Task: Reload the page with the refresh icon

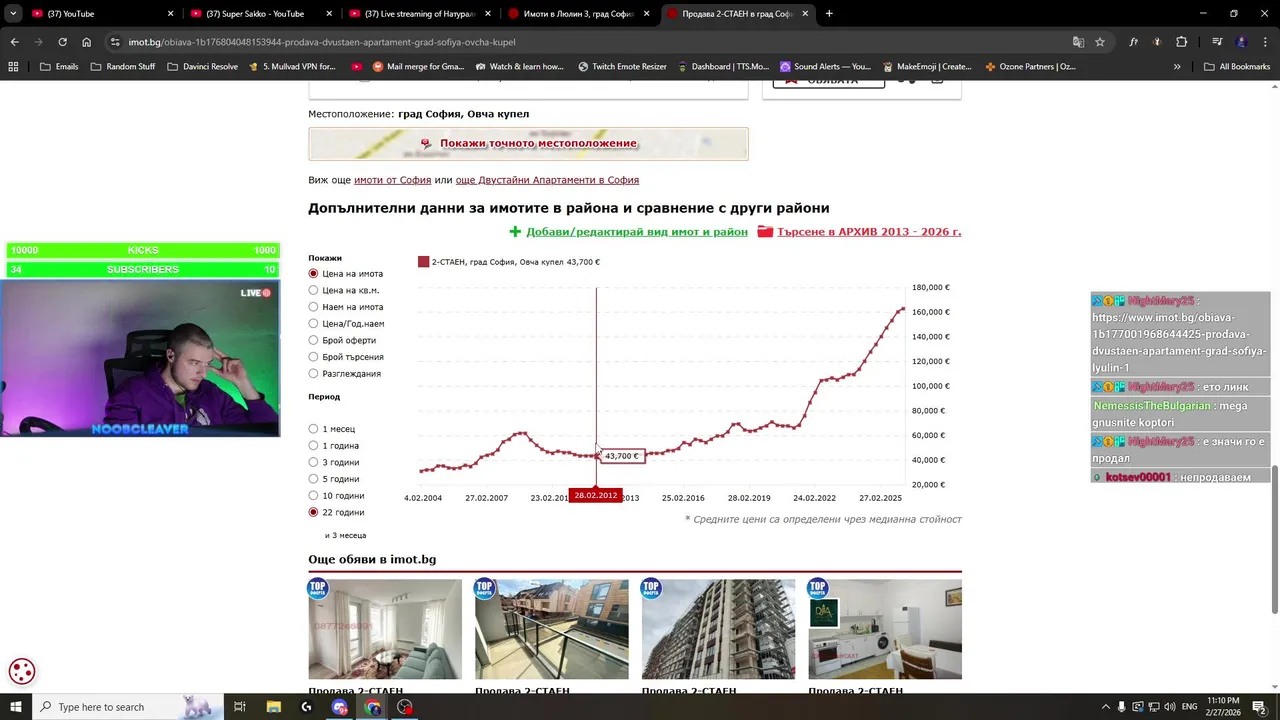Action: (62, 42)
